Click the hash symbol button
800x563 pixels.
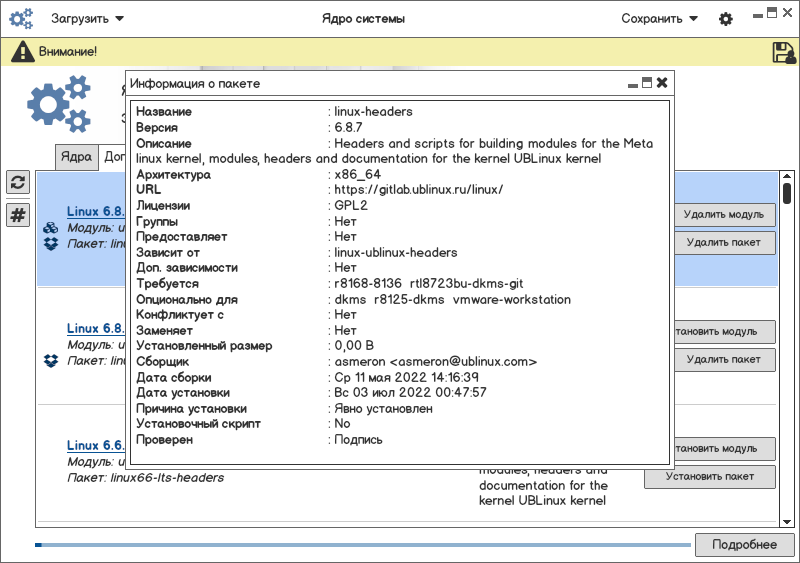coord(18,215)
